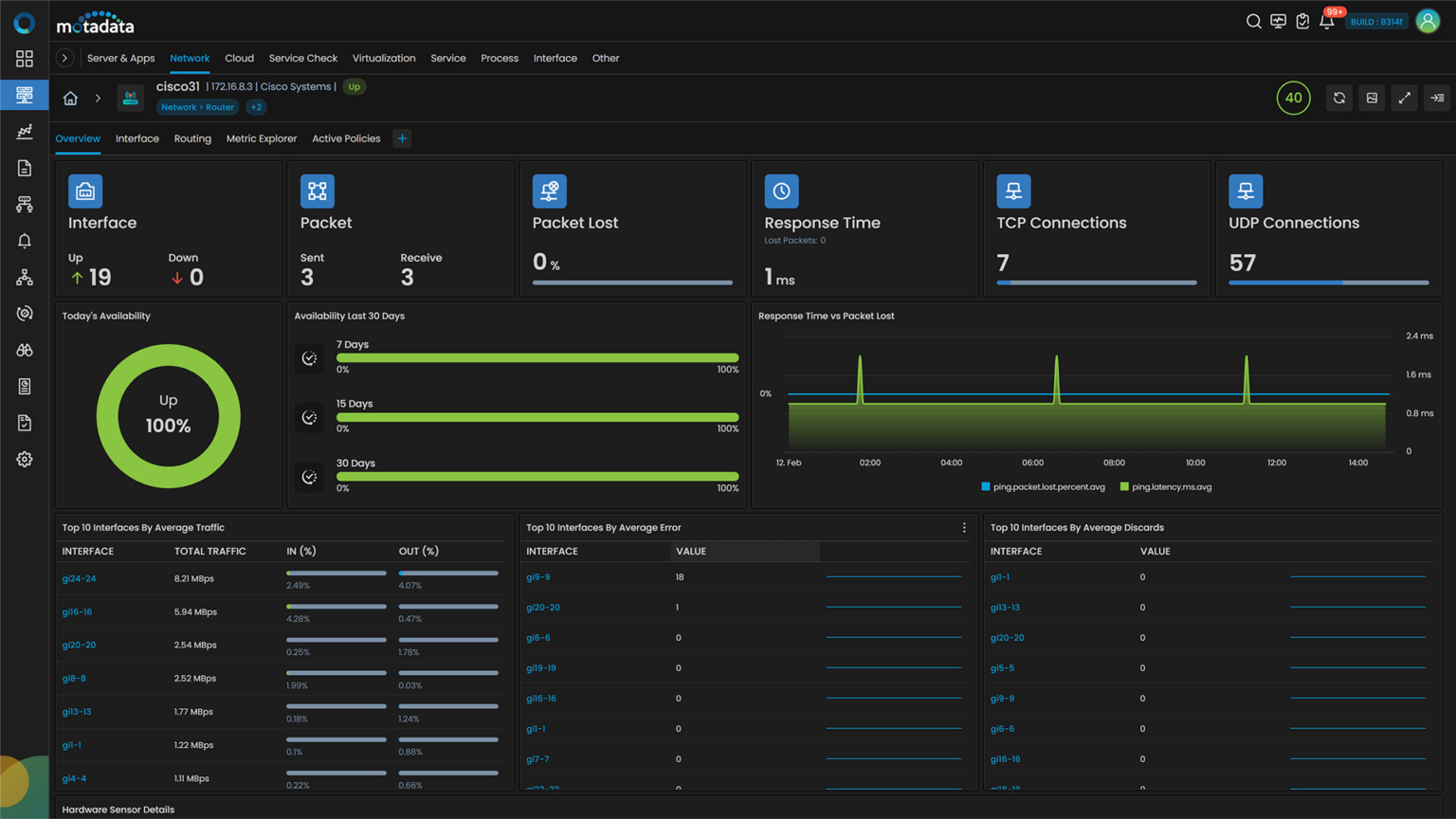Add new tab with plus button
This screenshot has height=819, width=1456.
coord(402,138)
